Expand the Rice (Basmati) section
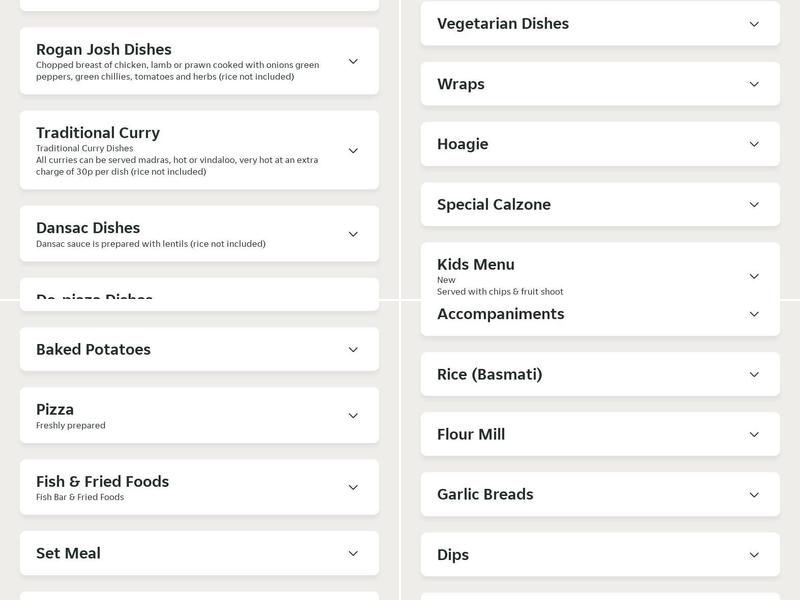 click(x=598, y=374)
